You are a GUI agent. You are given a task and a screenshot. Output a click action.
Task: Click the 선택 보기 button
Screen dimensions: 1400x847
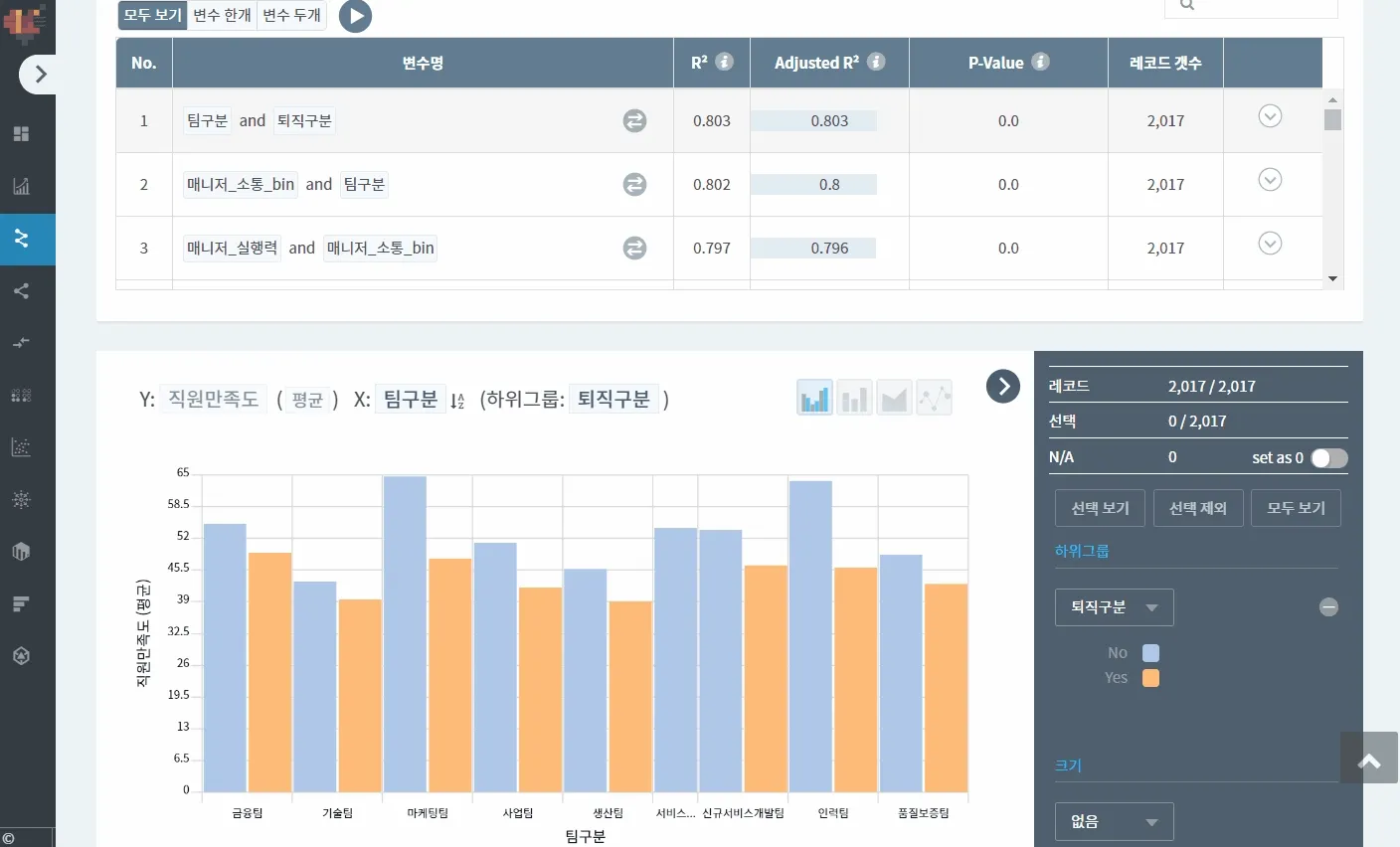(x=1100, y=508)
